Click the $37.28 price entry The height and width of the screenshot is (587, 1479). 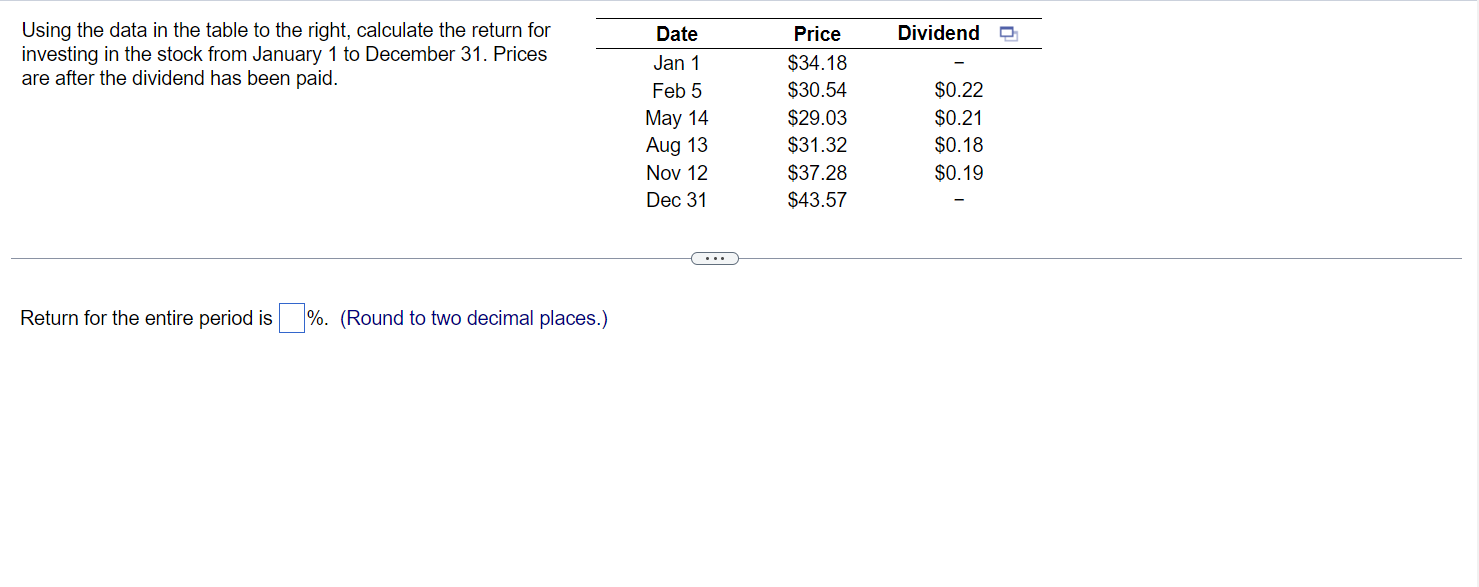tap(816, 172)
